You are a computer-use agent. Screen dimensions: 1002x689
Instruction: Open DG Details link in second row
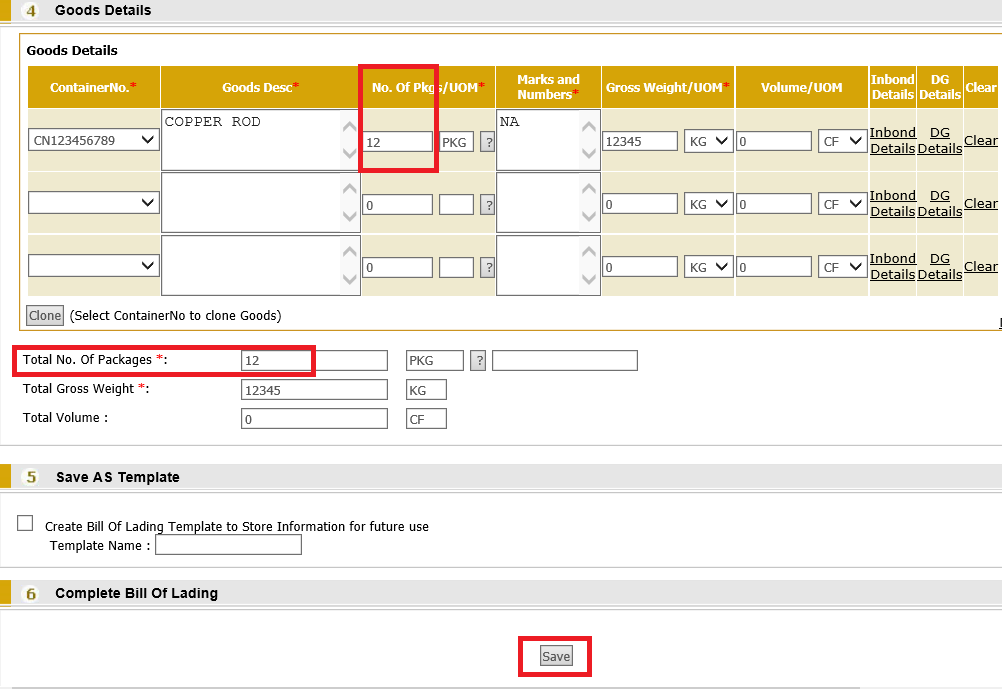[939, 203]
